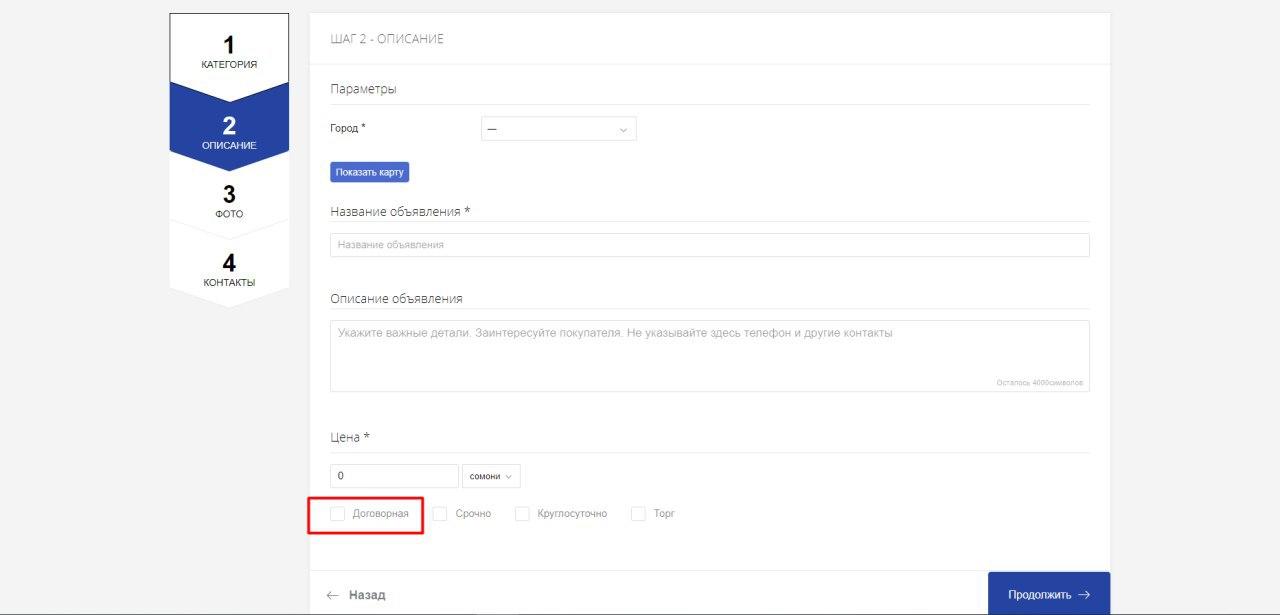Check the Круглосуточно option
1280x615 pixels.
click(x=522, y=514)
